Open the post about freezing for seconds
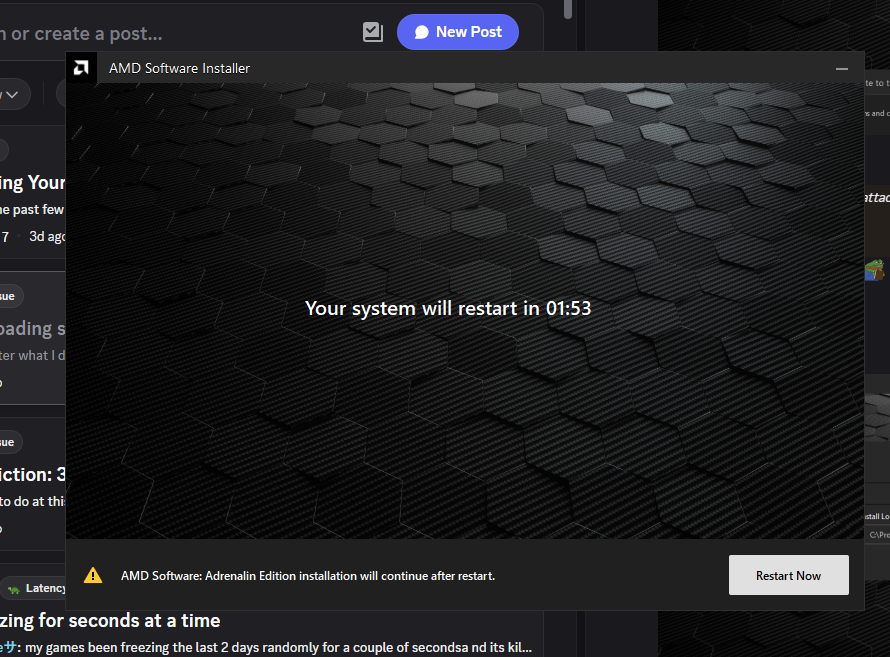Screen dimensions: 890x657 tap(110, 620)
